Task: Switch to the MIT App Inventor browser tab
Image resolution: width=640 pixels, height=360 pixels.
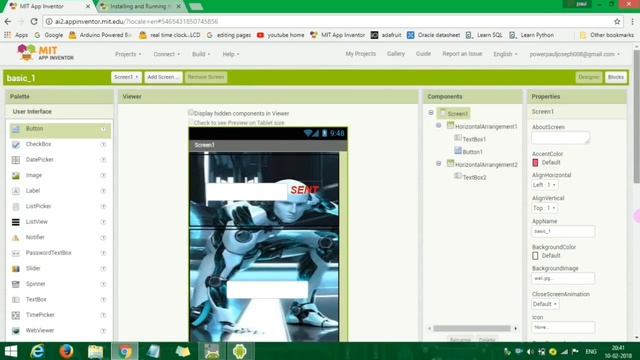Action: pos(49,6)
